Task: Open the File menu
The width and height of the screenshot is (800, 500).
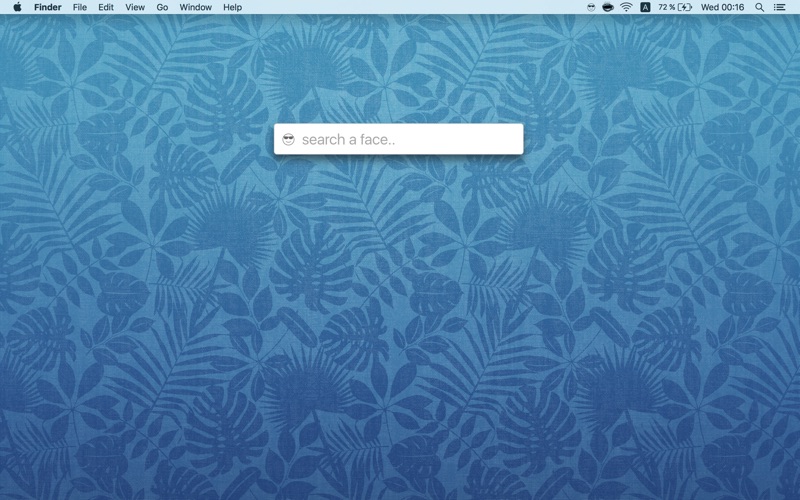Action: [x=80, y=7]
